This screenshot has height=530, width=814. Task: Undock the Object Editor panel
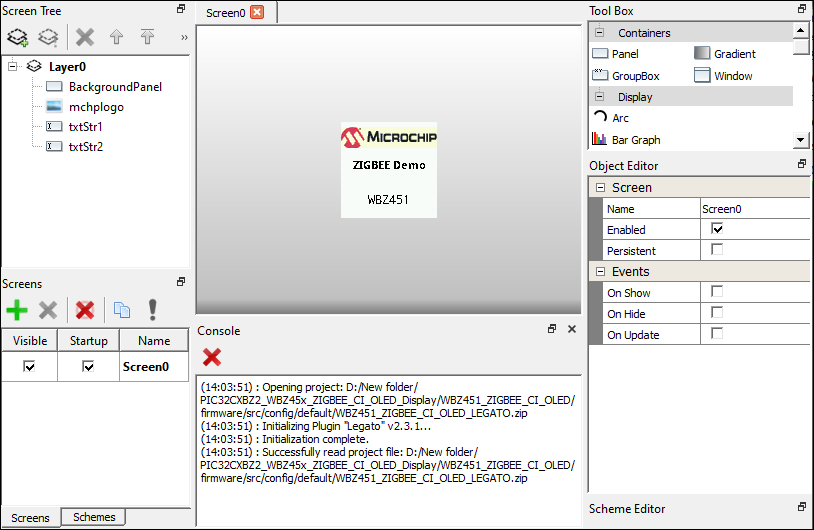802,164
